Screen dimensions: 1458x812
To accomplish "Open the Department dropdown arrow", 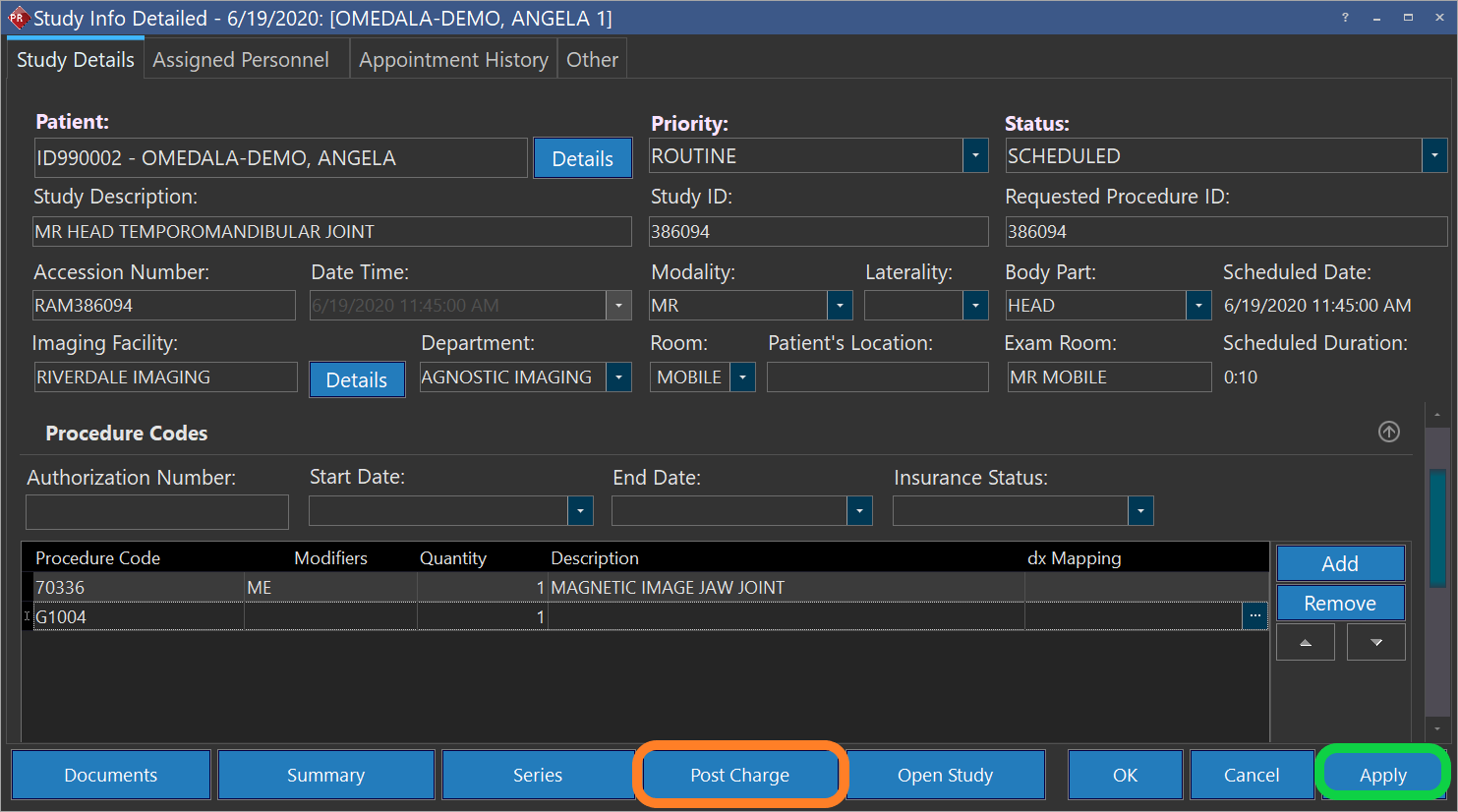I will [618, 377].
